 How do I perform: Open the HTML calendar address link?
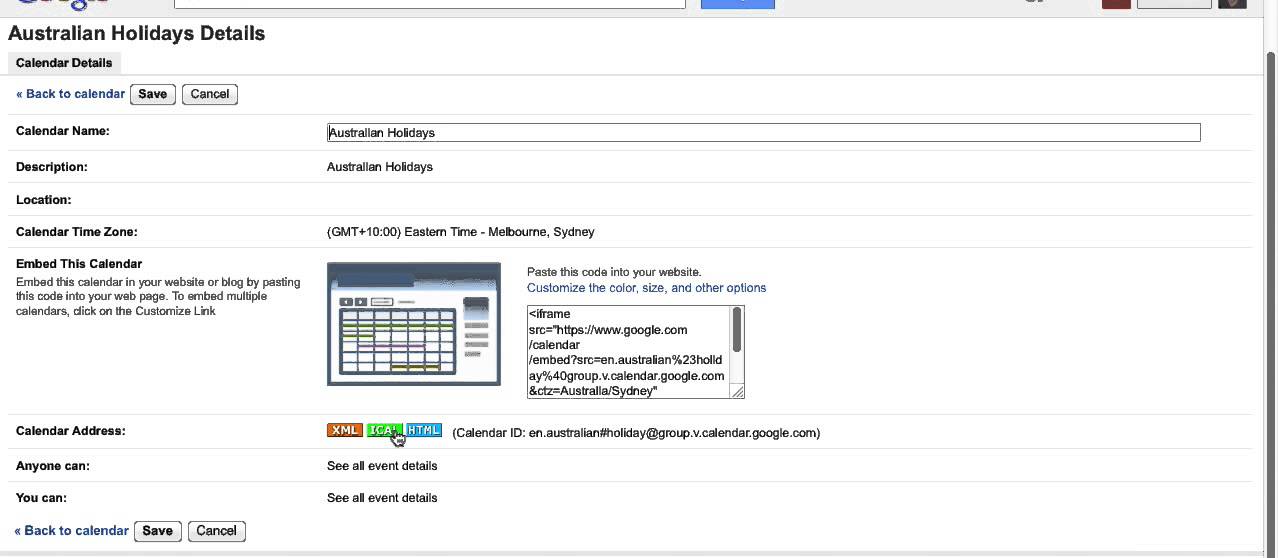pyautogui.click(x=424, y=430)
